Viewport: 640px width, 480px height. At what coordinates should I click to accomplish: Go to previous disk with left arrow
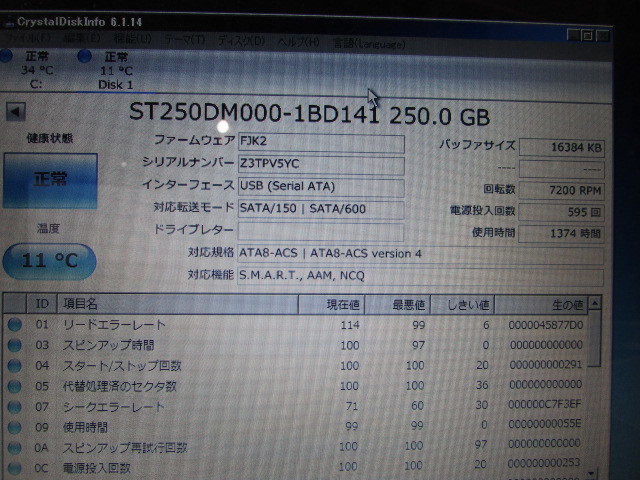click(x=16, y=111)
